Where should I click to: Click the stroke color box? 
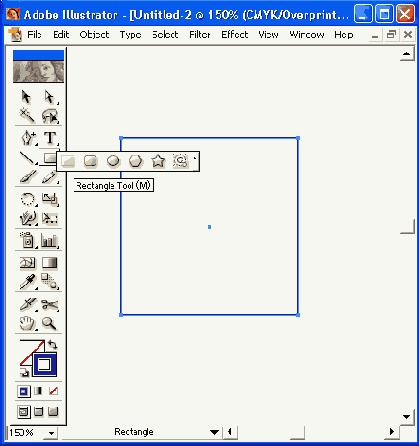(44, 364)
